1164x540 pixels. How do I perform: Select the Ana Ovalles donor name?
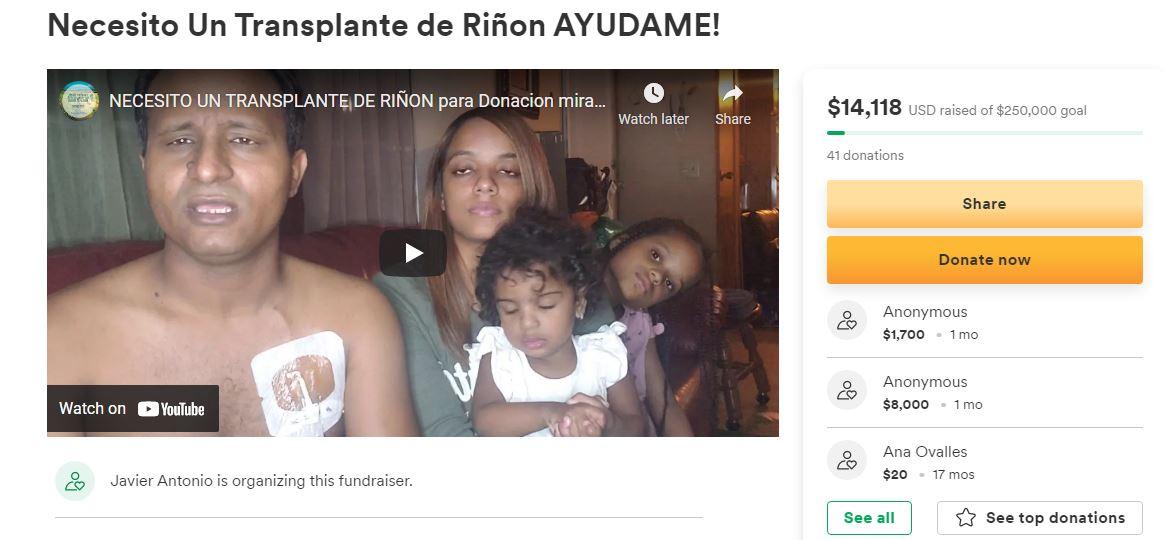925,452
